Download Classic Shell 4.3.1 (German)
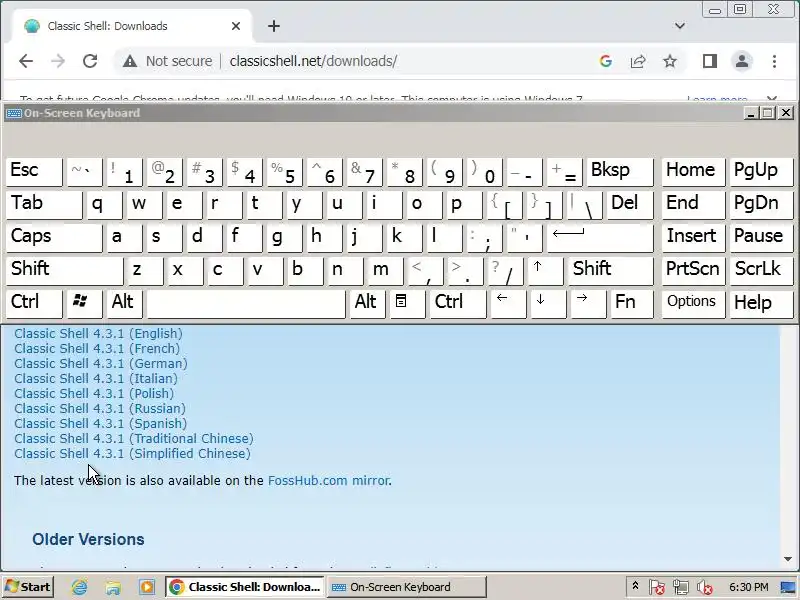The height and width of the screenshot is (600, 800). tap(101, 364)
